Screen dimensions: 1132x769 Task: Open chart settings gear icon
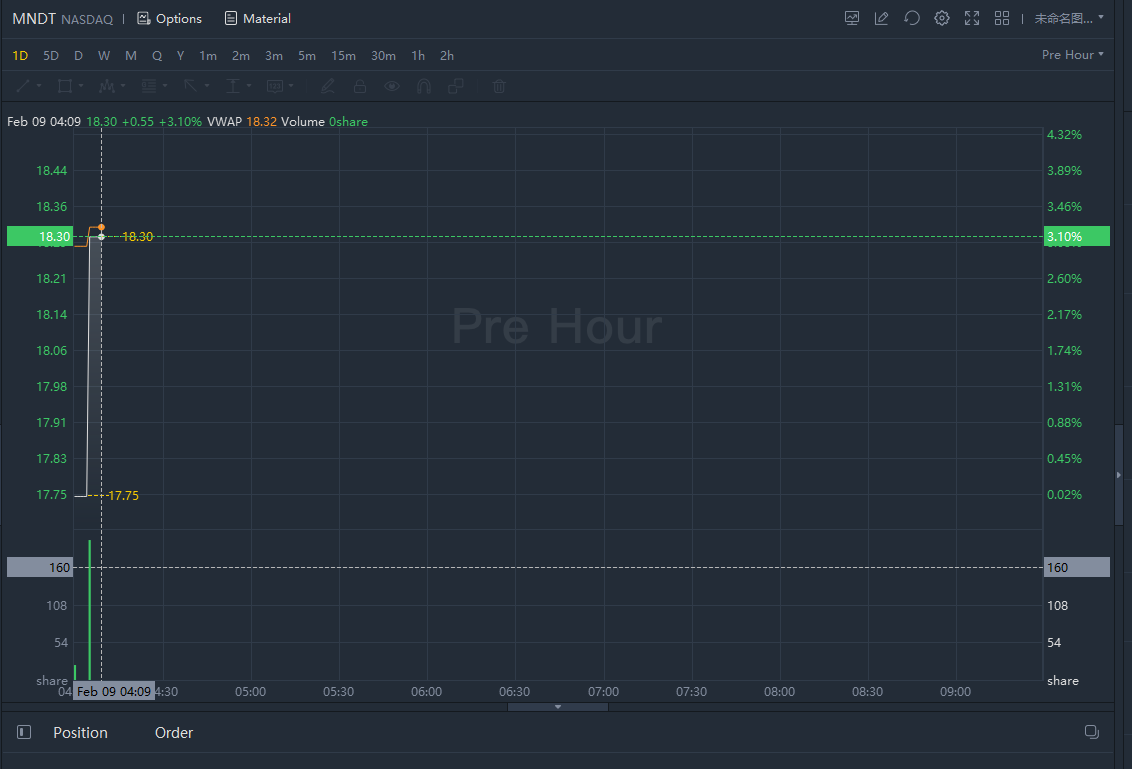point(941,18)
